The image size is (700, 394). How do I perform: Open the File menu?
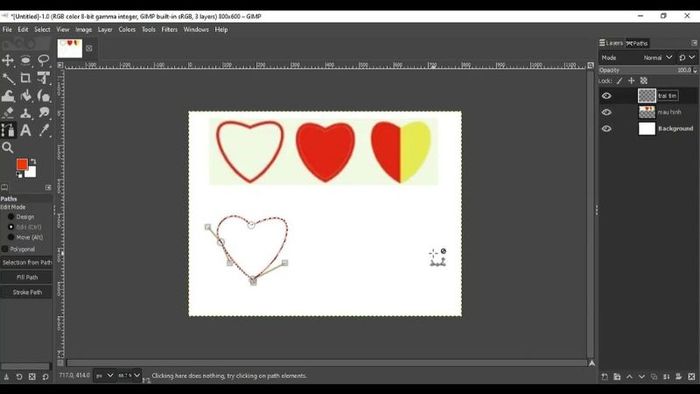point(7,29)
